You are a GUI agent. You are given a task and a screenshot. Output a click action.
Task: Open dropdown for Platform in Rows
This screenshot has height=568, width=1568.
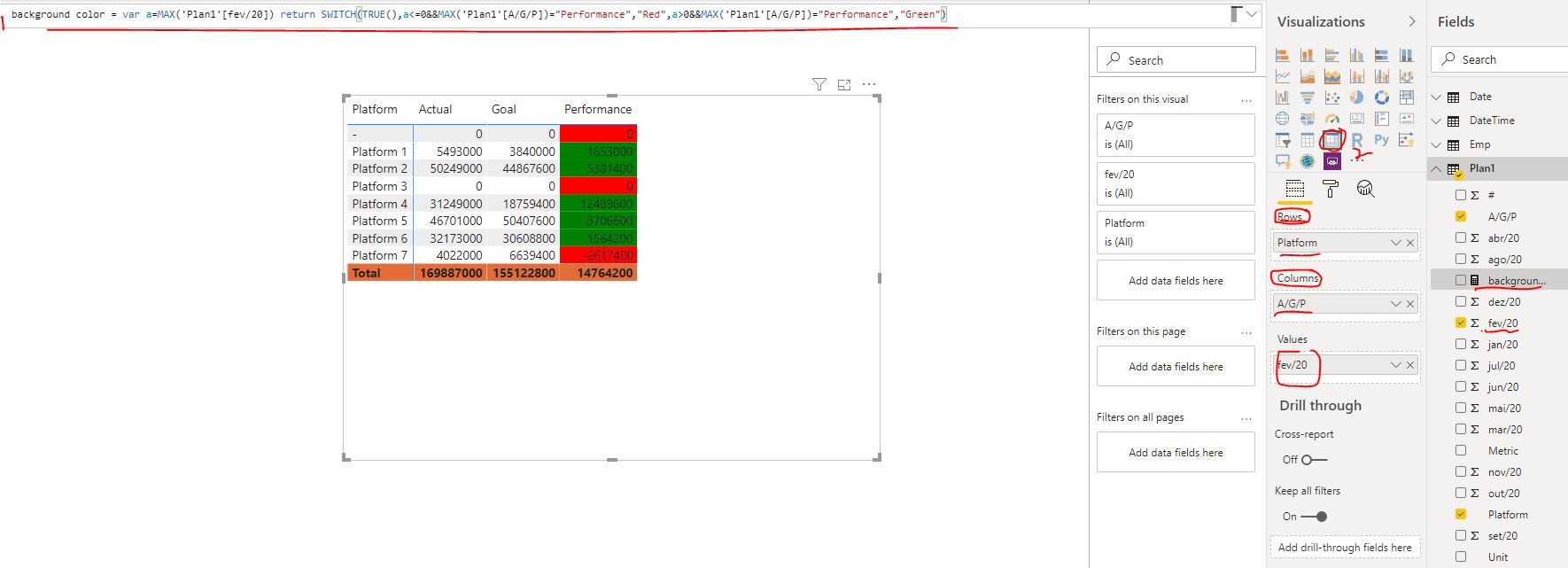point(1395,243)
